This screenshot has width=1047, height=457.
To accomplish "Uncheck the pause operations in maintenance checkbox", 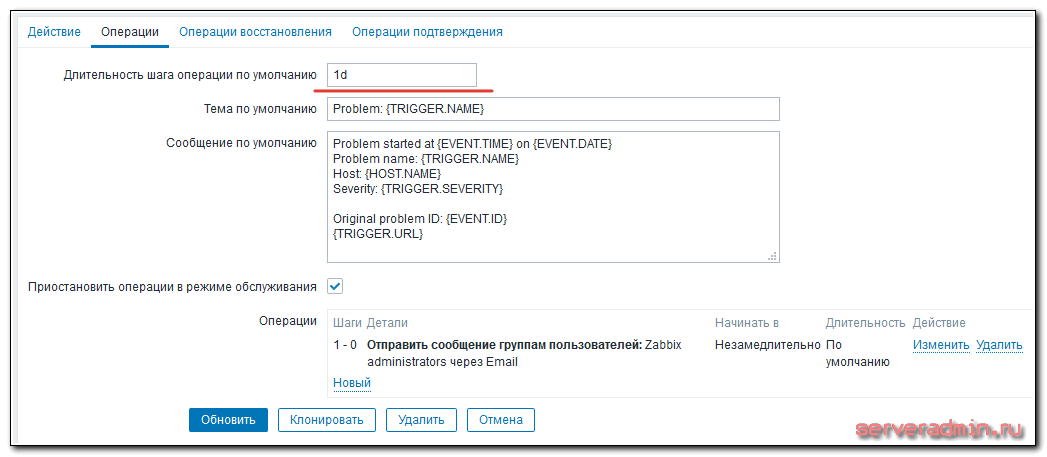I will point(335,286).
